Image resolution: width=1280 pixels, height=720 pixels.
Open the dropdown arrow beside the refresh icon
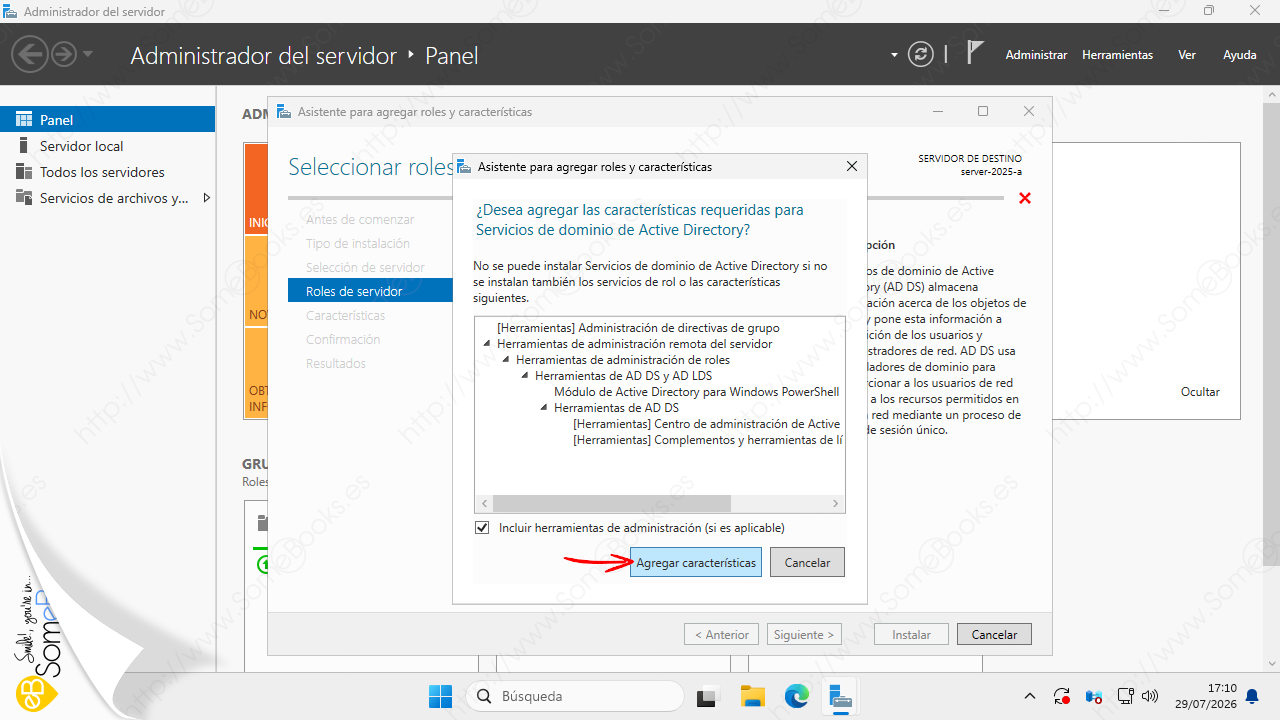(895, 55)
